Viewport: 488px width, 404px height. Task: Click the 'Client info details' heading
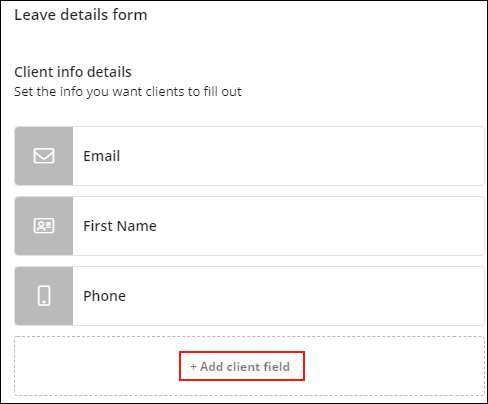point(73,72)
